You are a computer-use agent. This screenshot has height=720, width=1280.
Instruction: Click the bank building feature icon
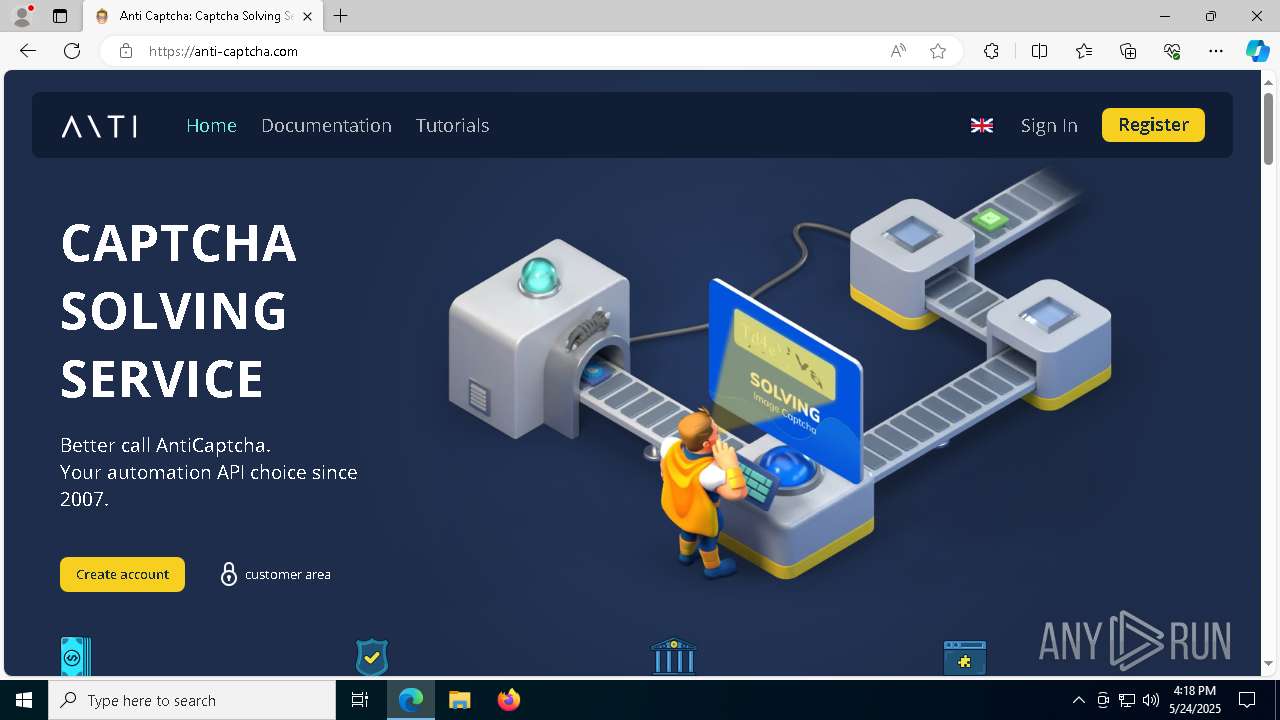pos(673,657)
